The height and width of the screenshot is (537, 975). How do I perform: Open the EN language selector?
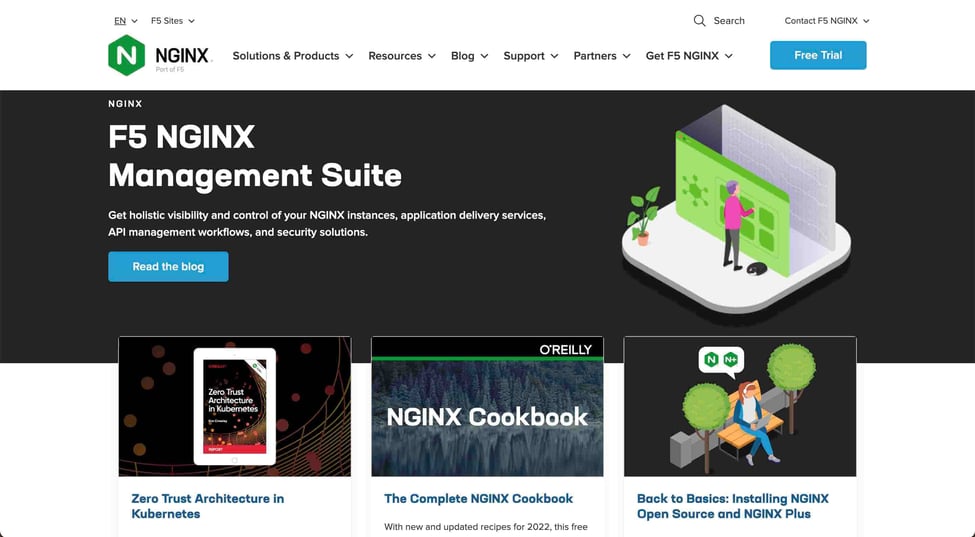[126, 21]
